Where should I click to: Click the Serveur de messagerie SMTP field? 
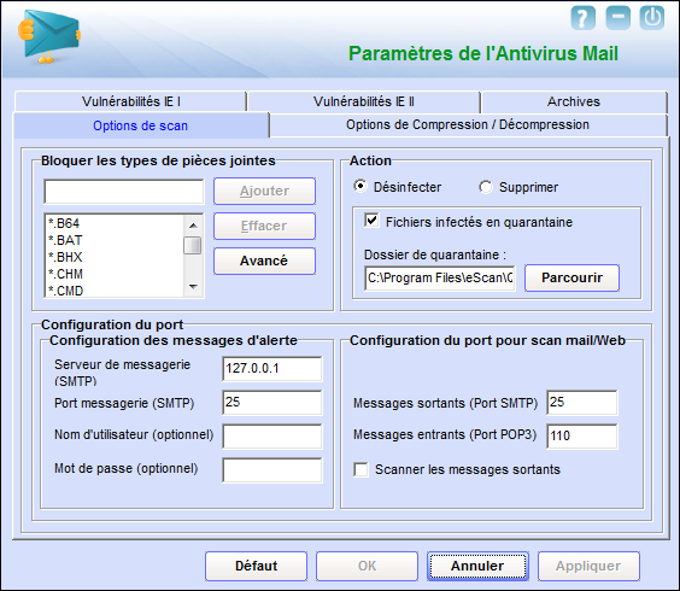pyautogui.click(x=272, y=369)
